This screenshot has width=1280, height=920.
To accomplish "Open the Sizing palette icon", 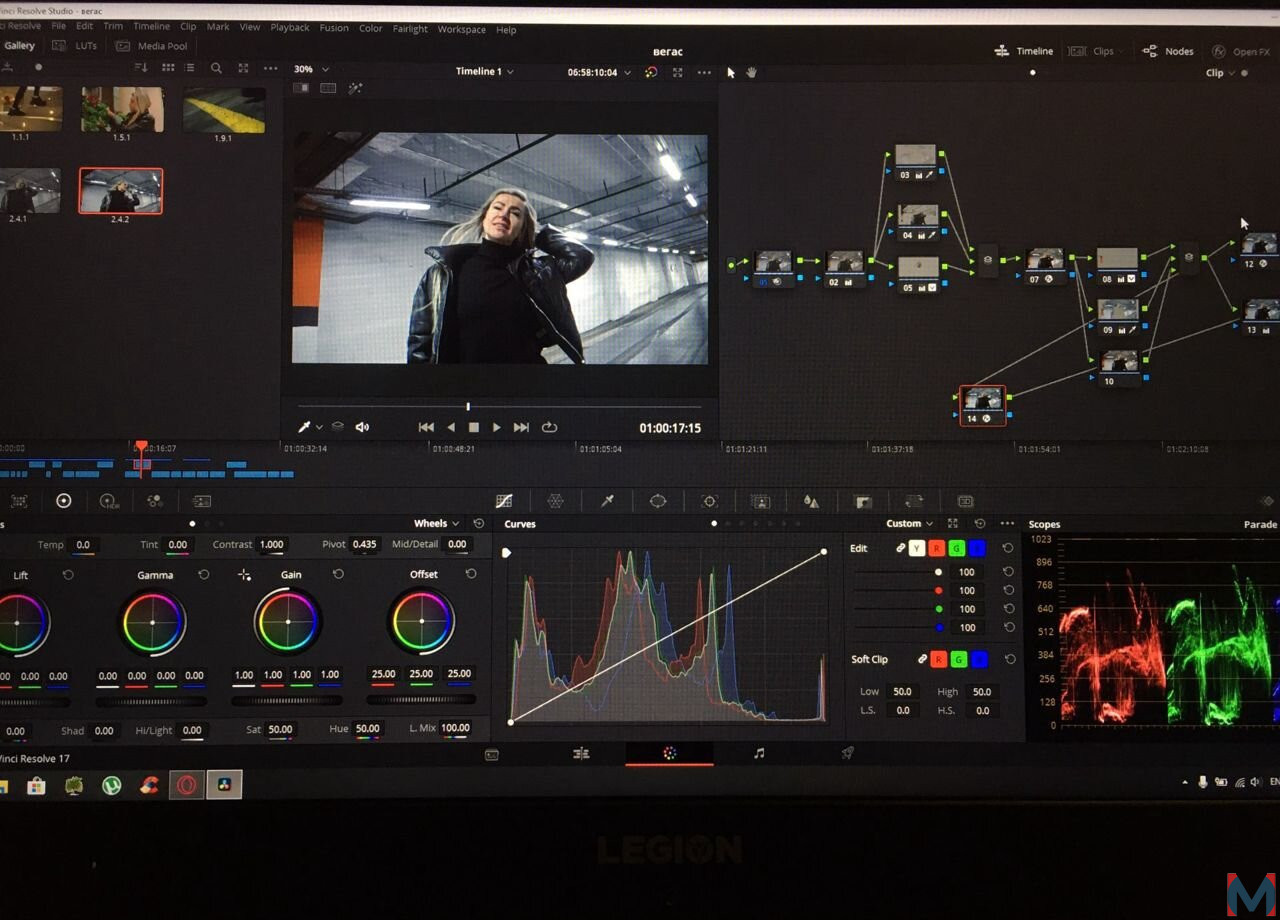I will click(913, 501).
